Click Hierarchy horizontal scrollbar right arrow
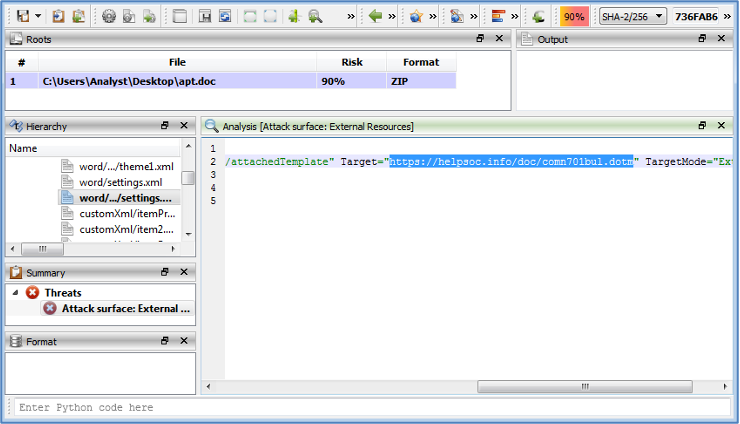 [173, 249]
